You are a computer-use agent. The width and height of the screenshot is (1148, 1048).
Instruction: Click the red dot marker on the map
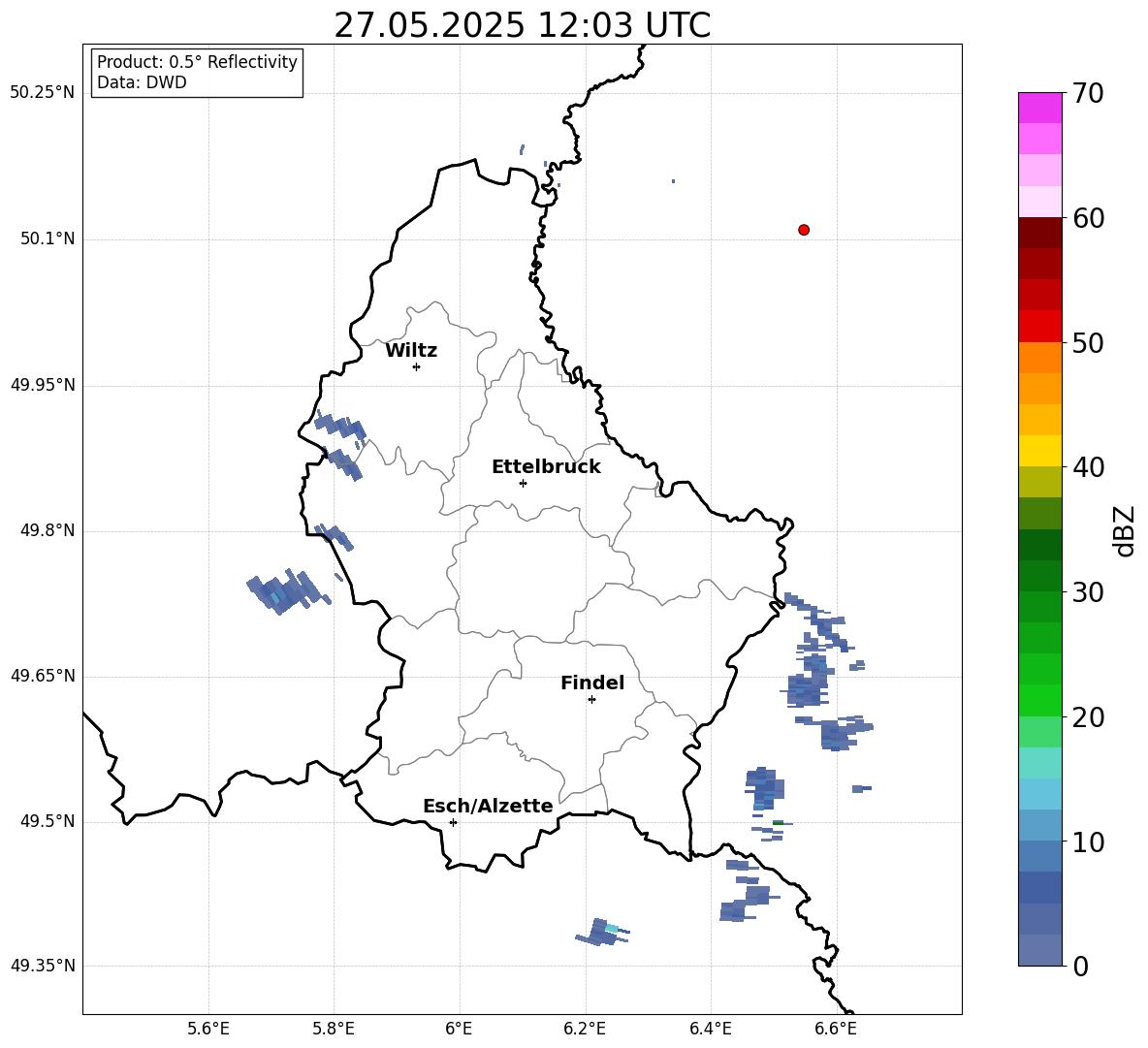[803, 230]
